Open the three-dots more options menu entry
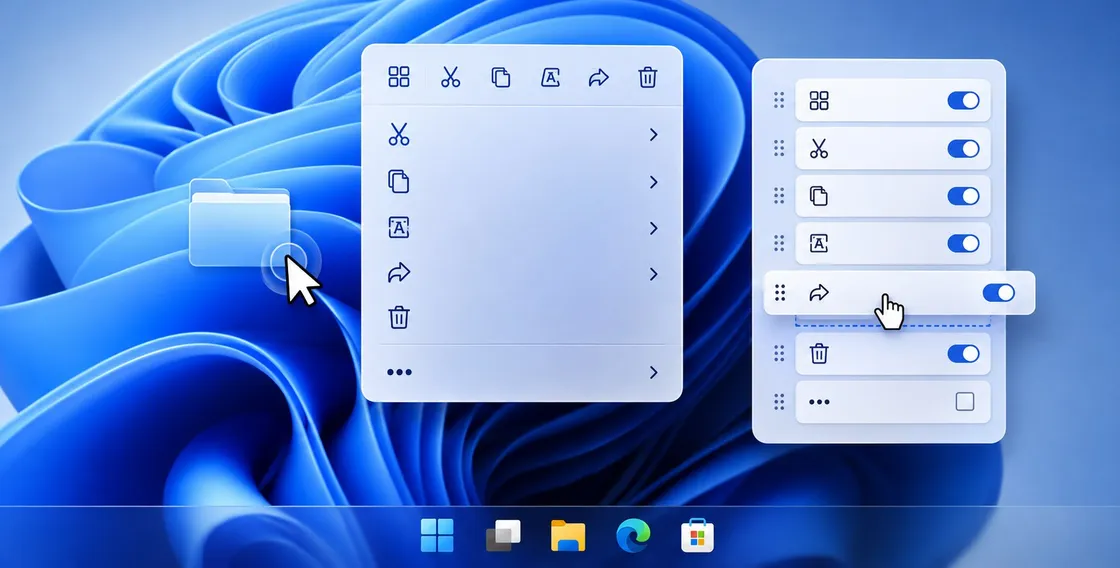The width and height of the screenshot is (1120, 568). coord(522,372)
